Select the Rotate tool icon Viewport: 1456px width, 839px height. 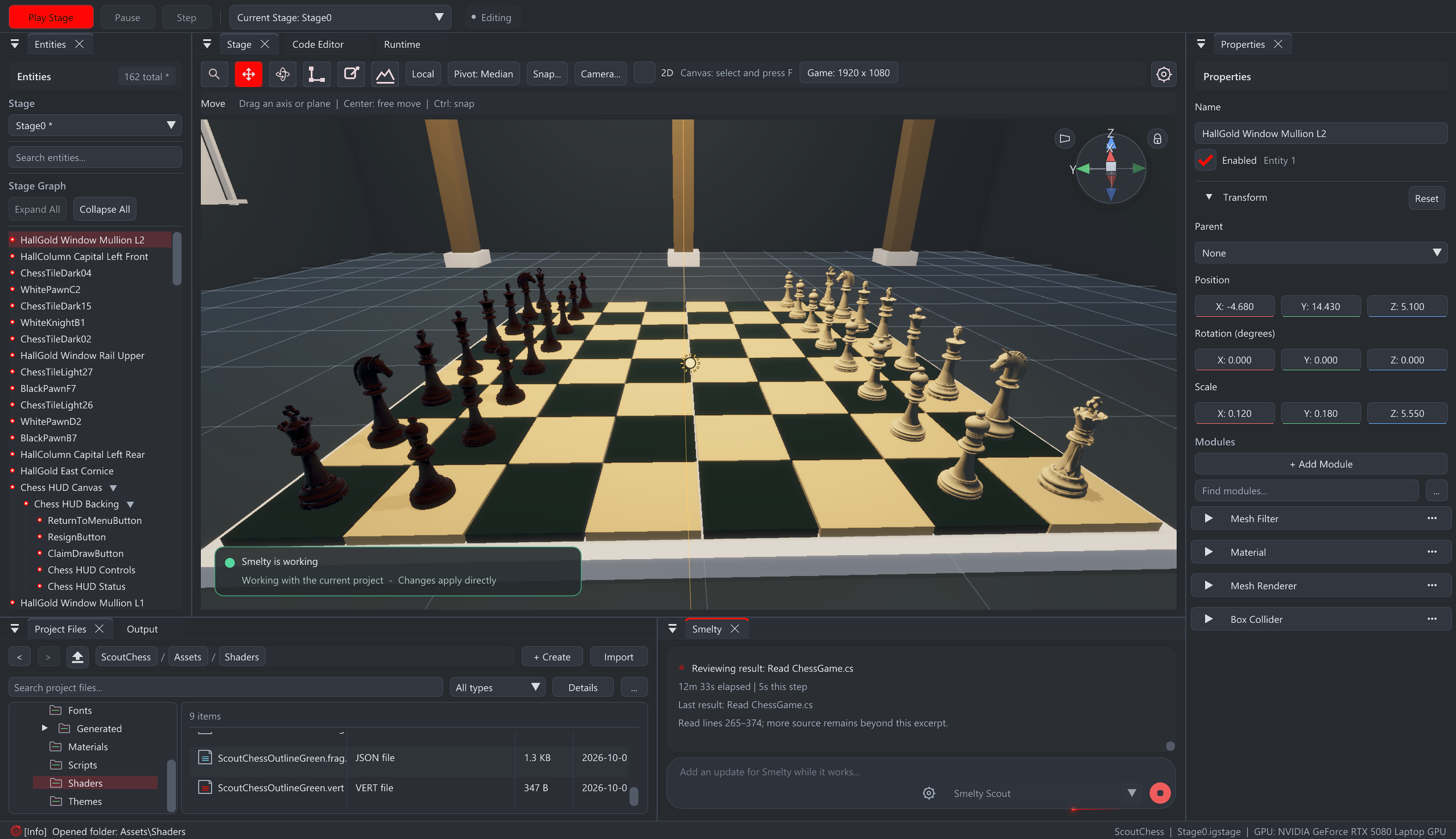coord(282,74)
